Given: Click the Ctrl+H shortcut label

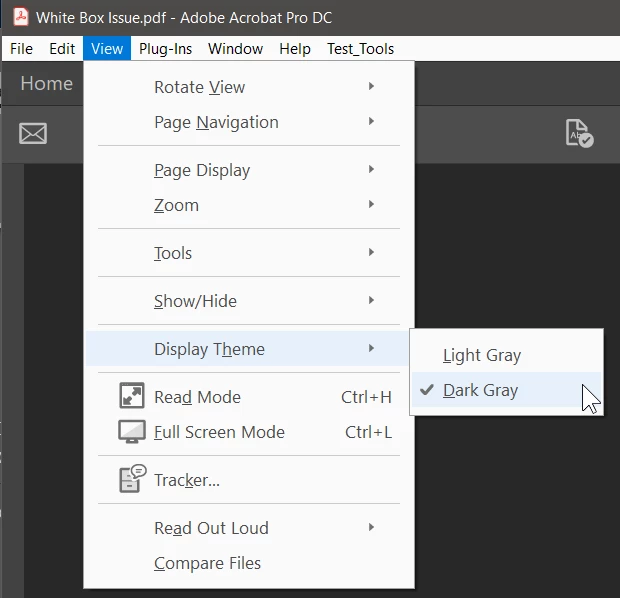Looking at the screenshot, I should pos(366,397).
